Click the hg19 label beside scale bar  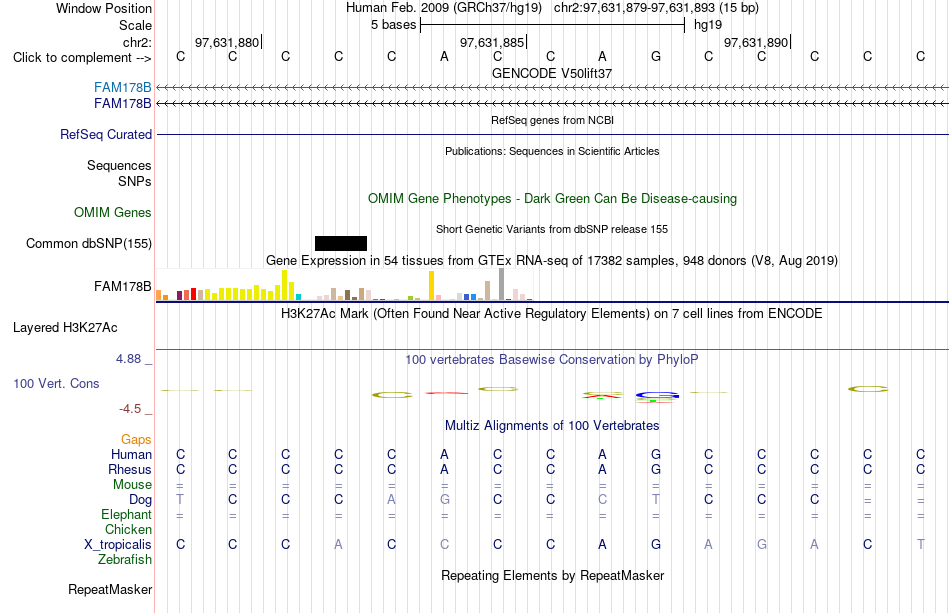708,25
